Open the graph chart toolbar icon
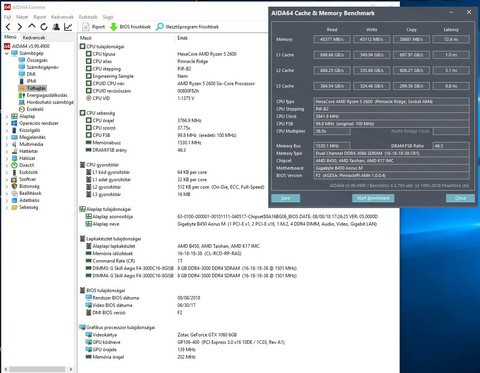The height and width of the screenshot is (373, 480). coord(68,27)
